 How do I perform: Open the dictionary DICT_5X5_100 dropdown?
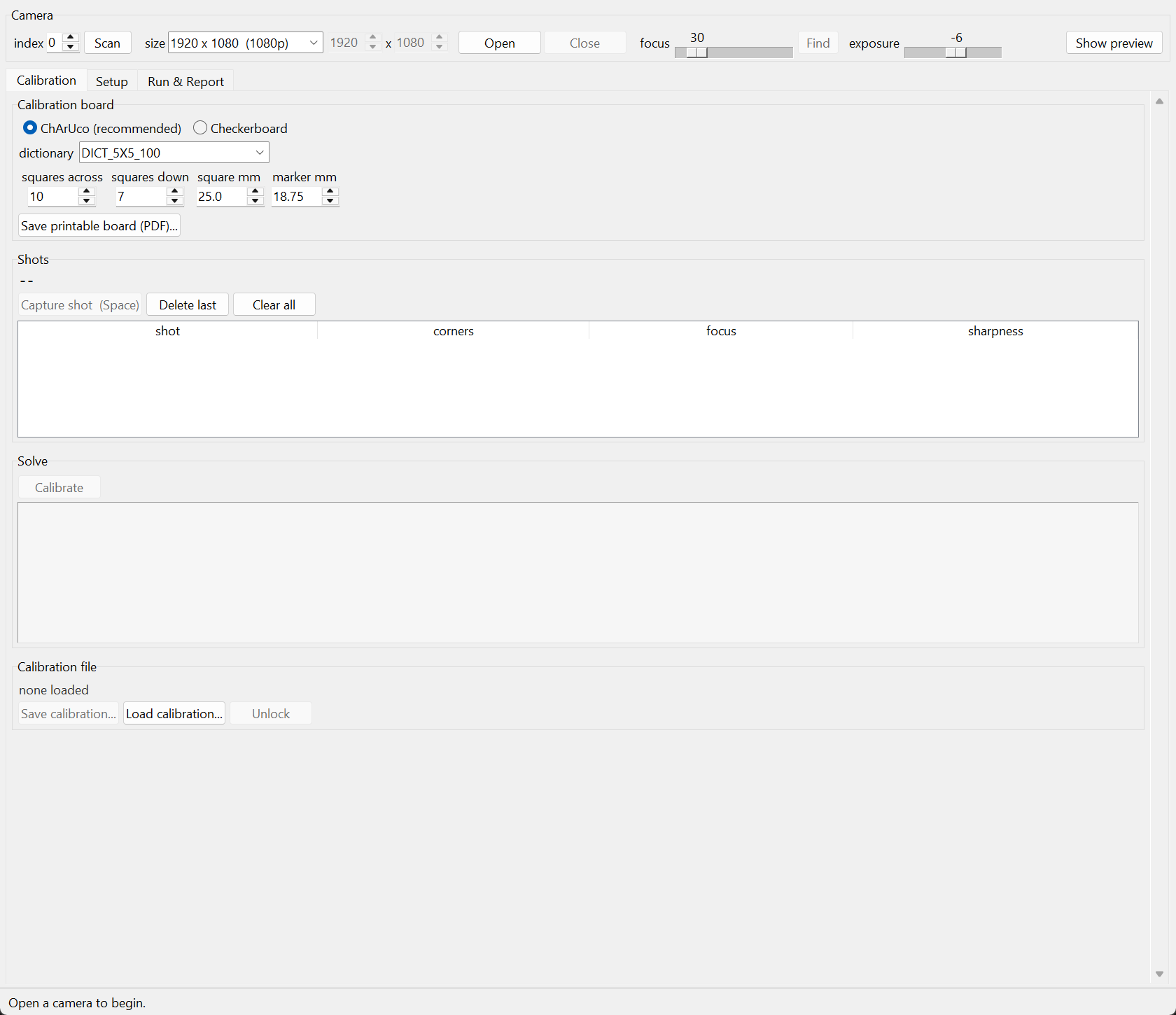pyautogui.click(x=174, y=153)
